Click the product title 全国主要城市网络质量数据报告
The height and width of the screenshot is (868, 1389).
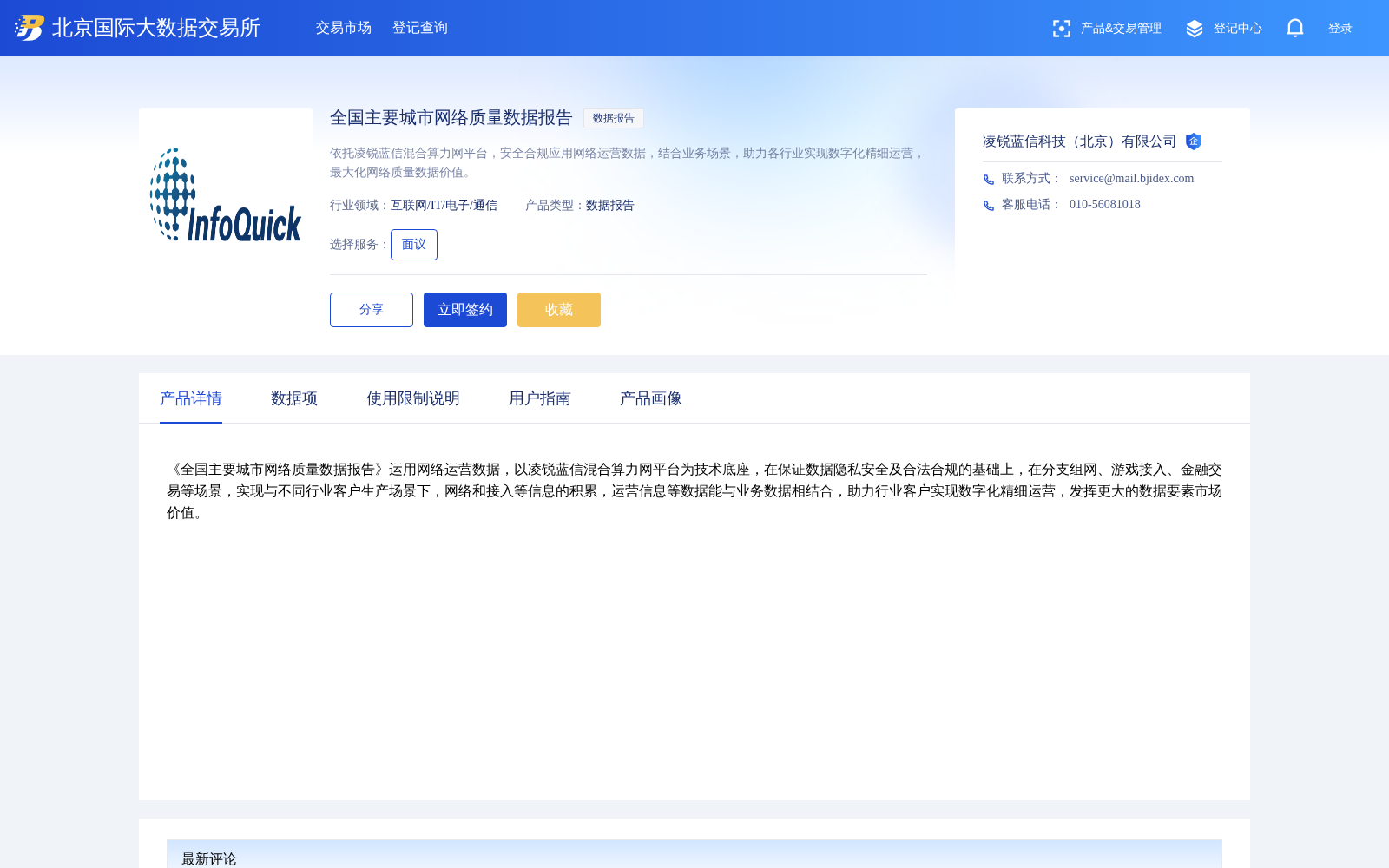[x=451, y=118]
